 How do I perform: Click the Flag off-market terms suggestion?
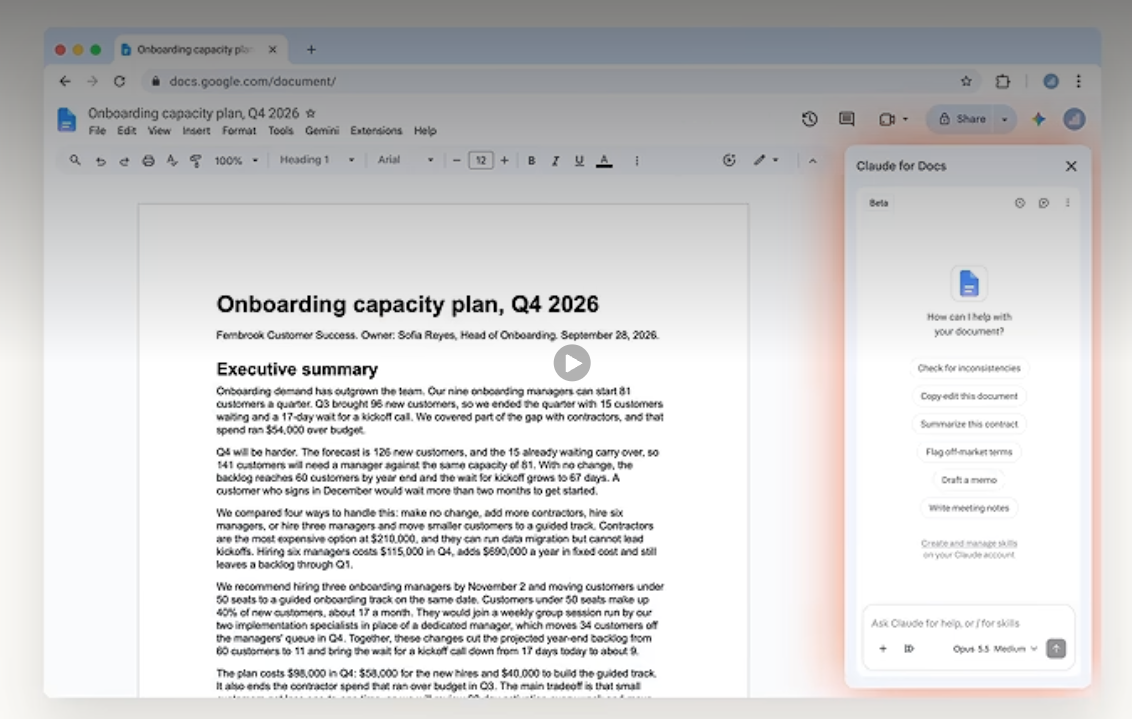[969, 452]
